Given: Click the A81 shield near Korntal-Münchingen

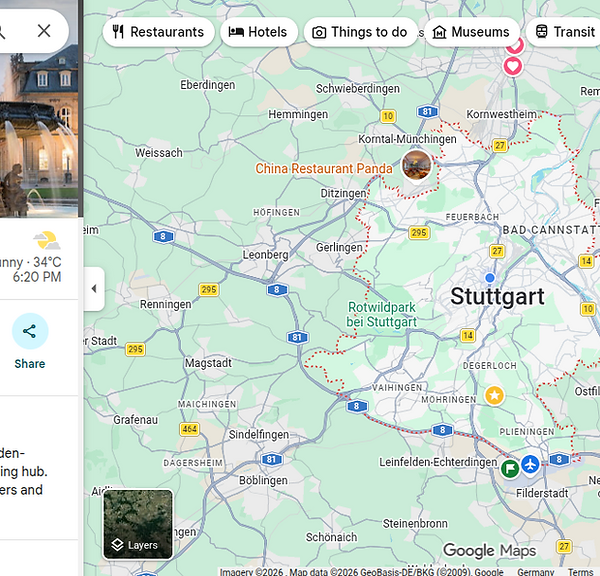Looking at the screenshot, I should [427, 112].
